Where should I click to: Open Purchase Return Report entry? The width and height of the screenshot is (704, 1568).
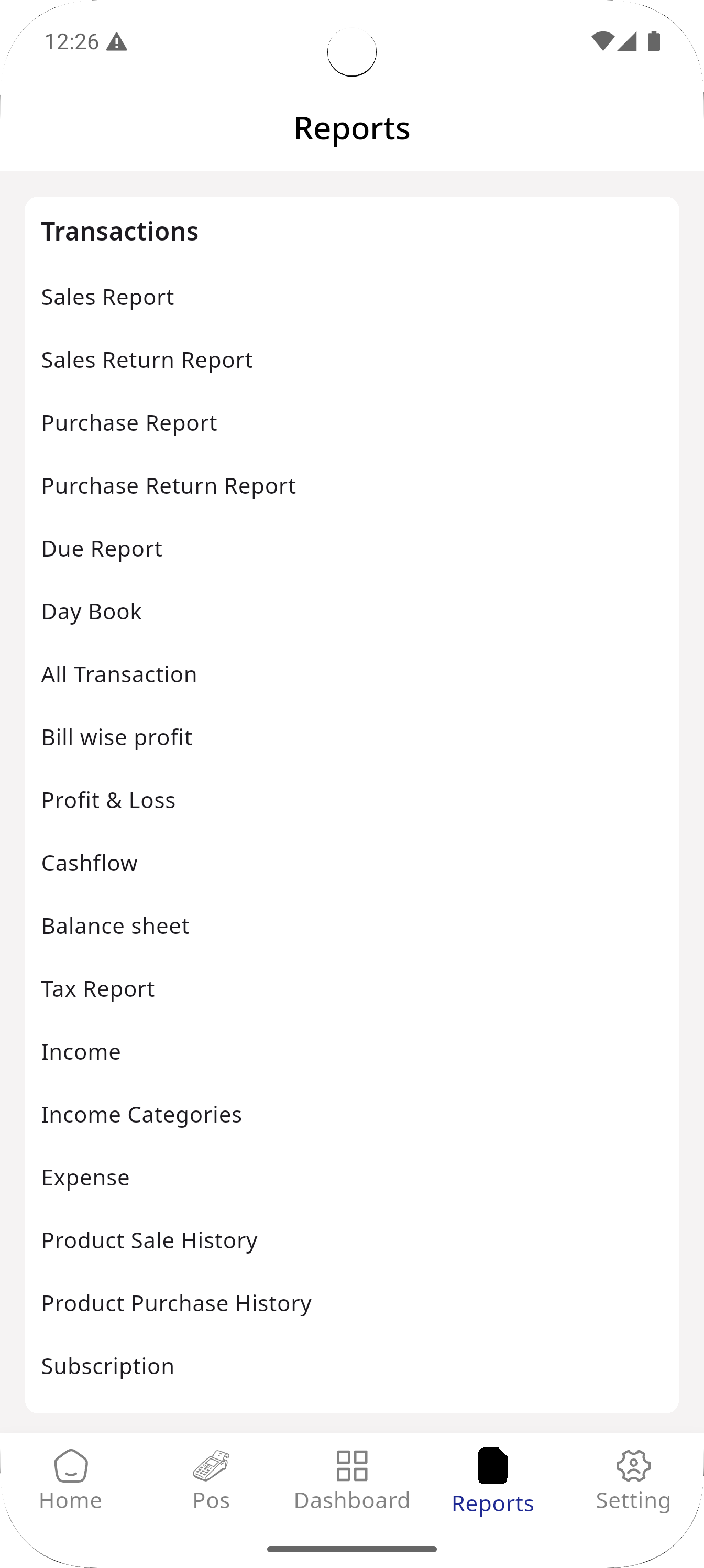tap(169, 486)
